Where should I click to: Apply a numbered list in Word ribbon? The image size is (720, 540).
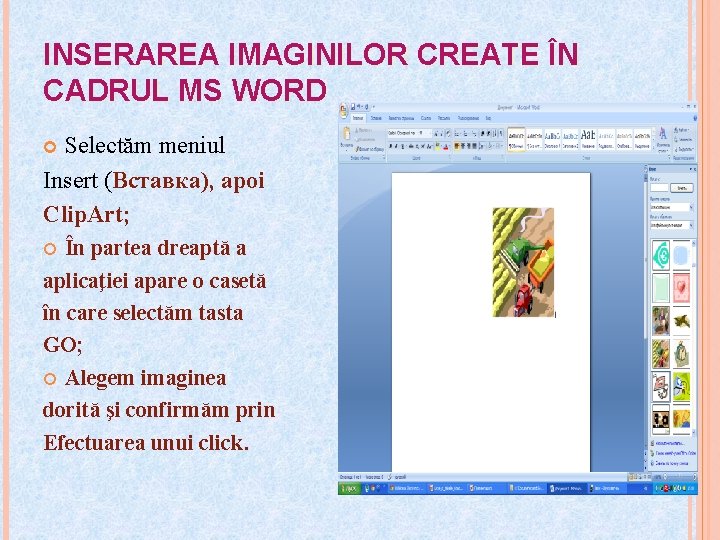click(466, 134)
